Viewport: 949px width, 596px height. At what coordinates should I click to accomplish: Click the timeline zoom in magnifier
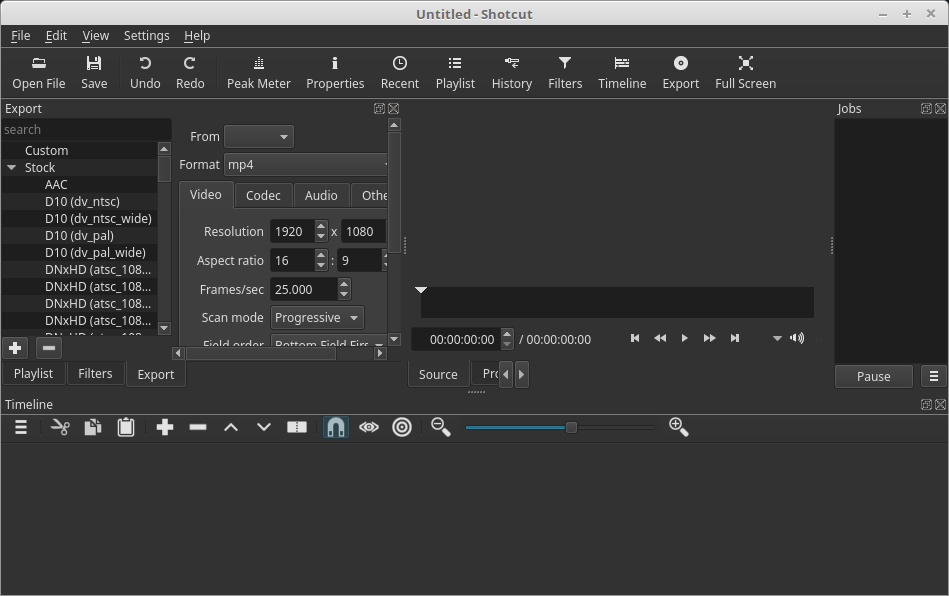tap(678, 428)
